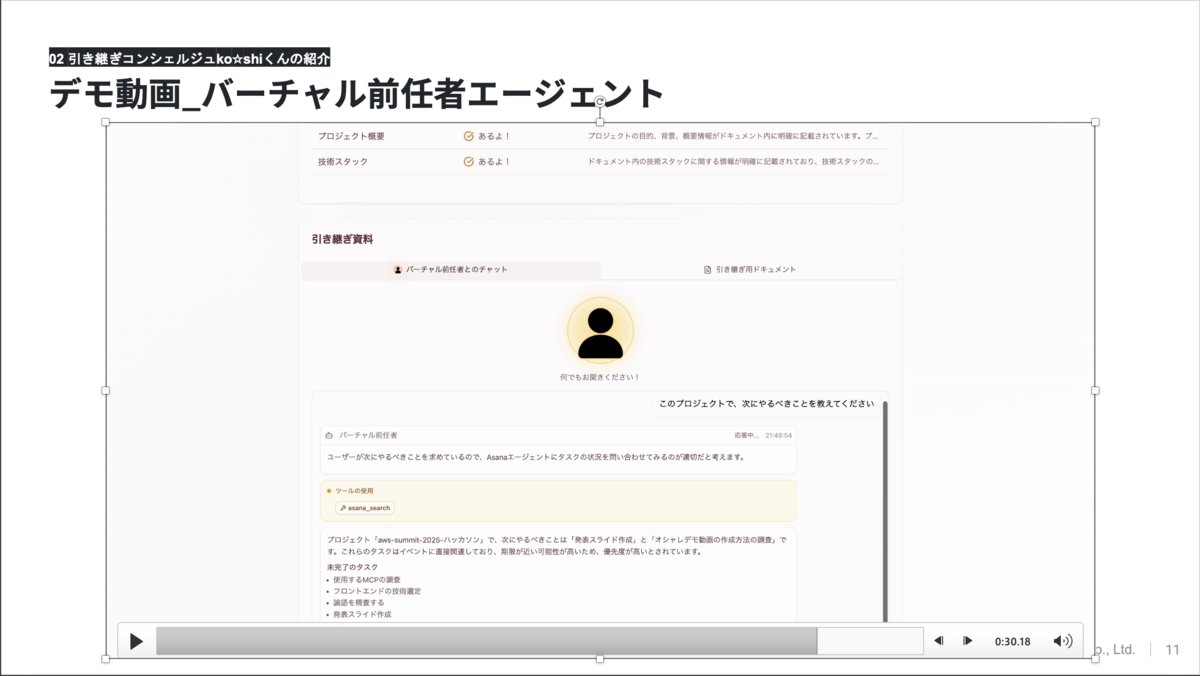This screenshot has width=1200, height=676.
Task: Click the section label 02 引き継ぎコンシェルジュ
Action: (190, 58)
